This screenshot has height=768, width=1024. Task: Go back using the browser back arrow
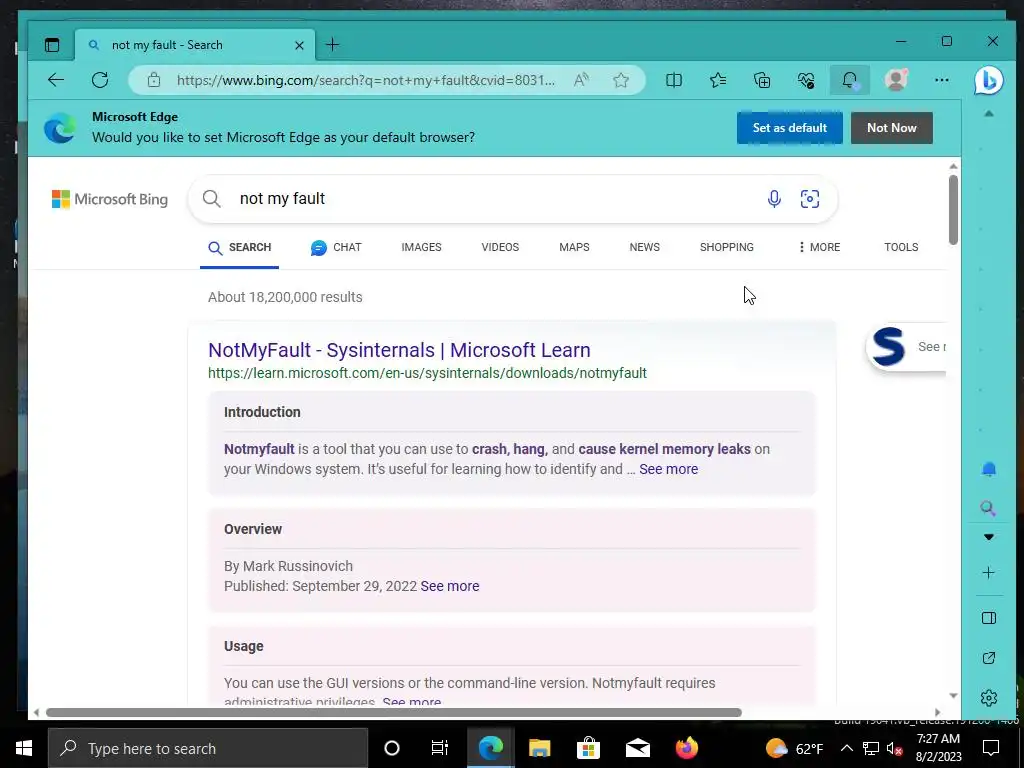pos(56,80)
